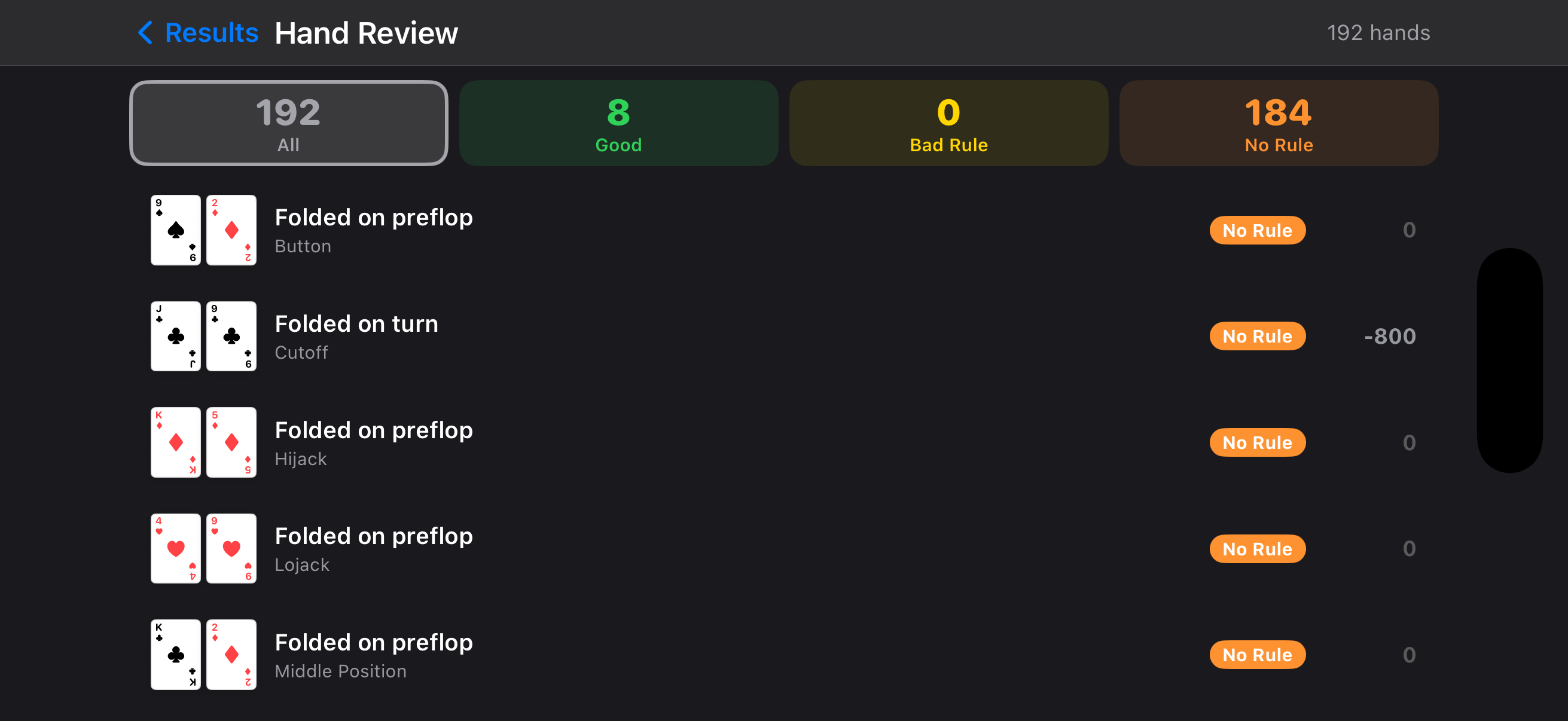
Task: Click the King of clubs card
Action: [x=176, y=655]
